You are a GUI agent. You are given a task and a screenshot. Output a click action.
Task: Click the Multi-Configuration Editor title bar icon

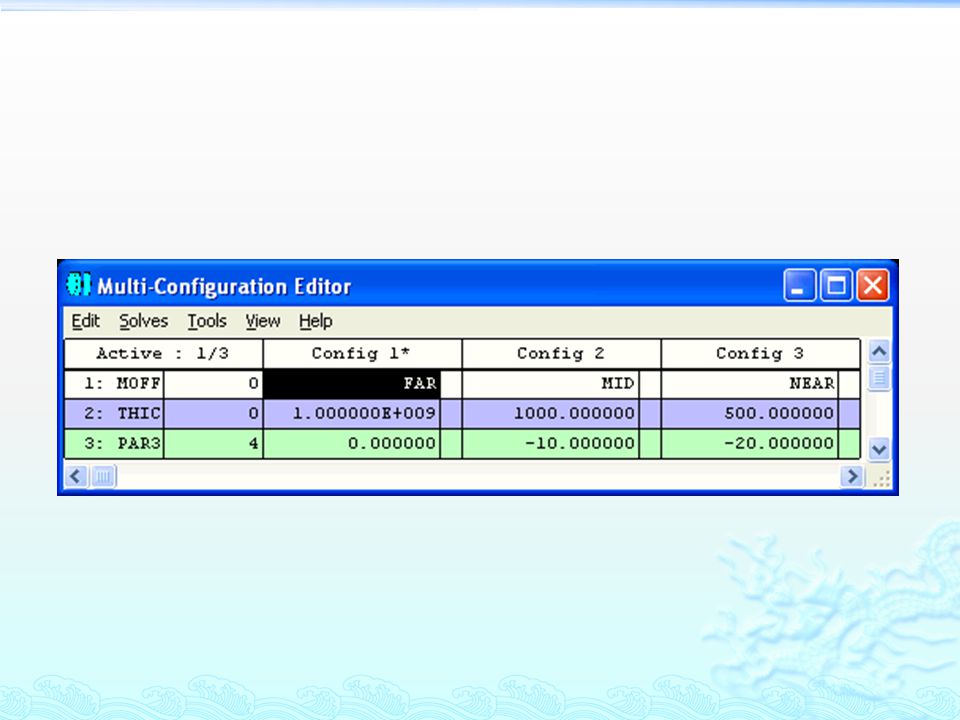[78, 285]
